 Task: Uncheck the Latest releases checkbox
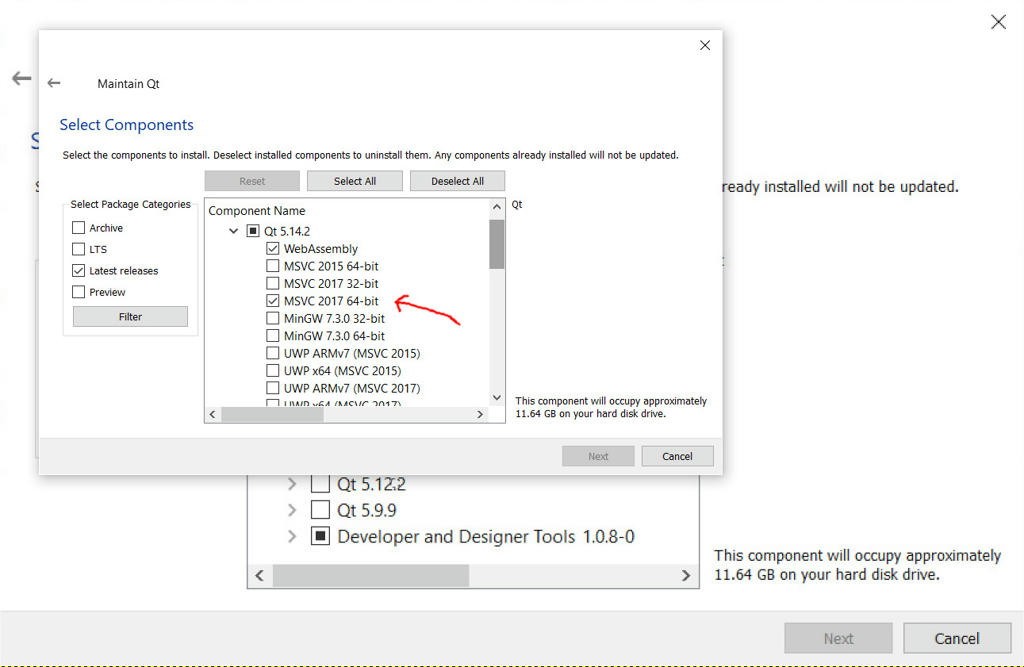78,270
